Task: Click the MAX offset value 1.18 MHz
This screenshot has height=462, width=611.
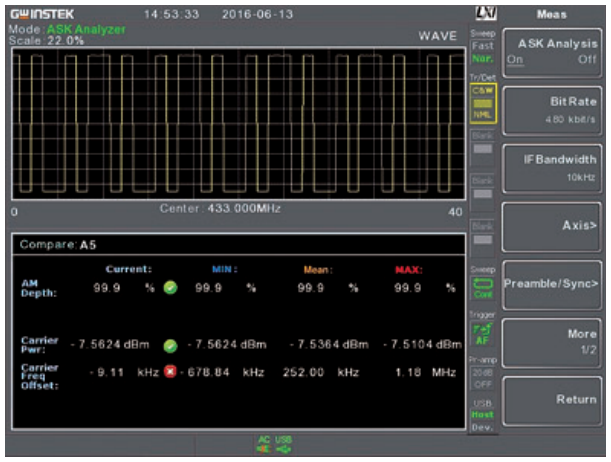Action: (426, 372)
